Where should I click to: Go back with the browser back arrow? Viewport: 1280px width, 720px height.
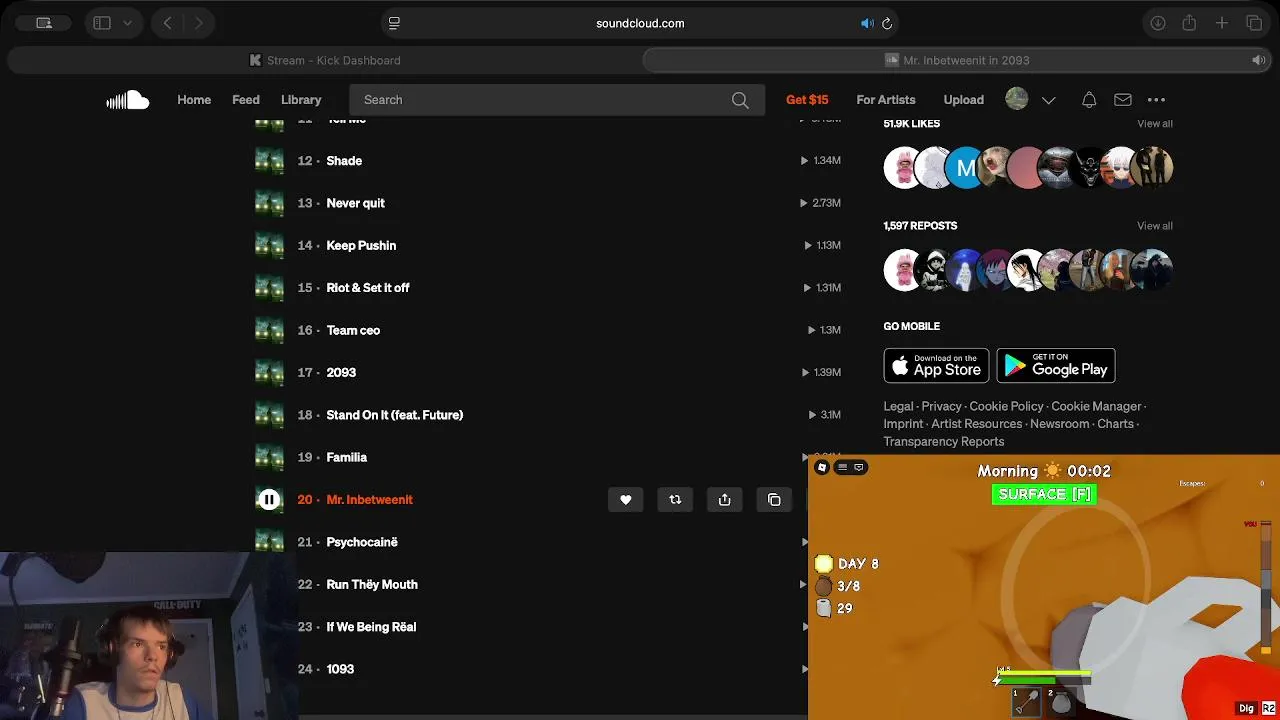pyautogui.click(x=168, y=23)
